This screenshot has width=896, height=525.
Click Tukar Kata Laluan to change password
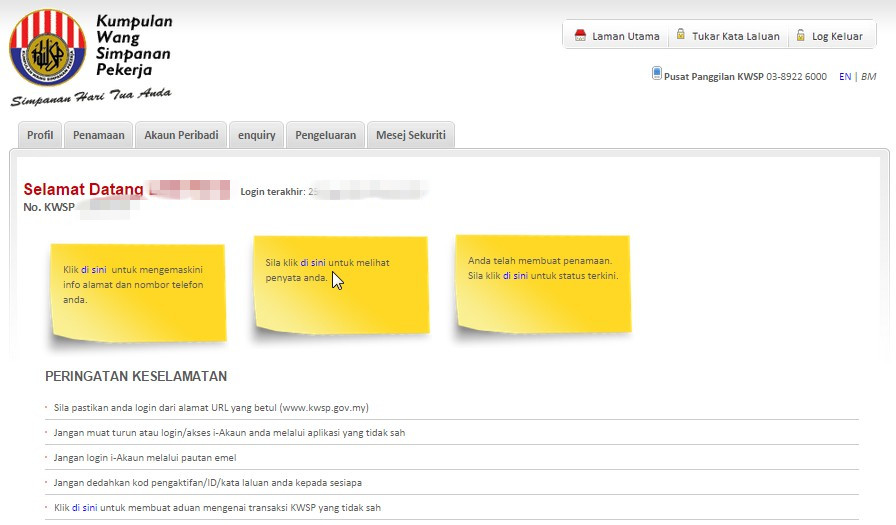click(736, 36)
